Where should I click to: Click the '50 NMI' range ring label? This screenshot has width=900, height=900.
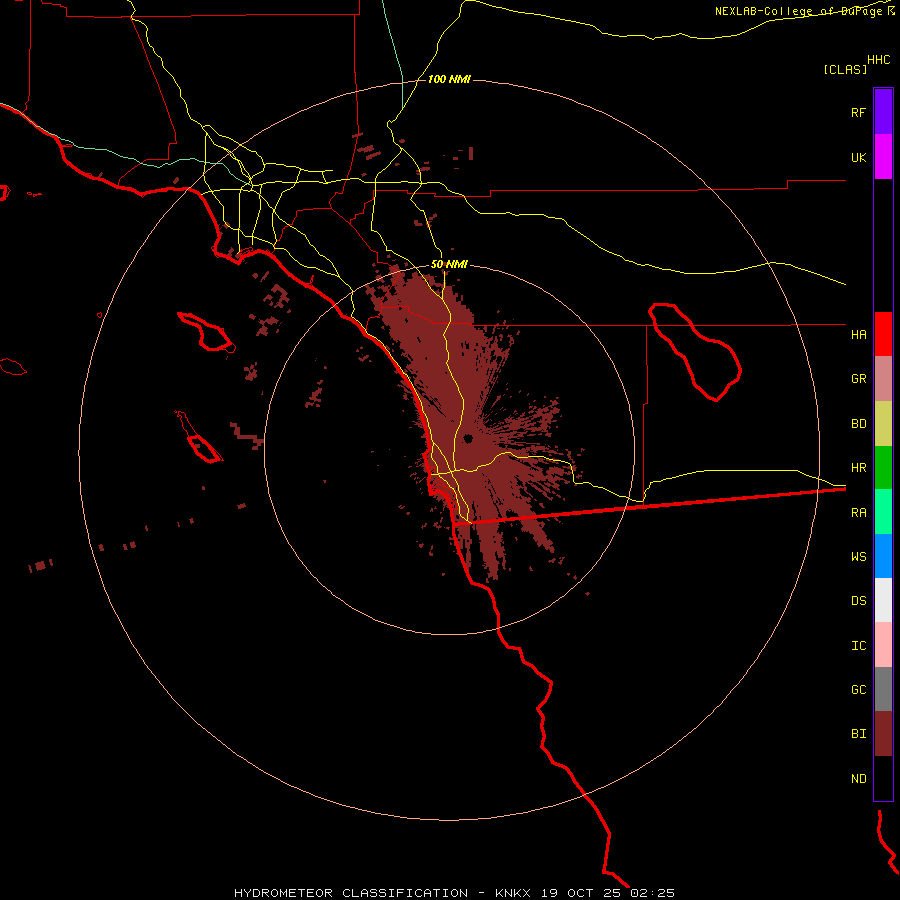coord(449,264)
